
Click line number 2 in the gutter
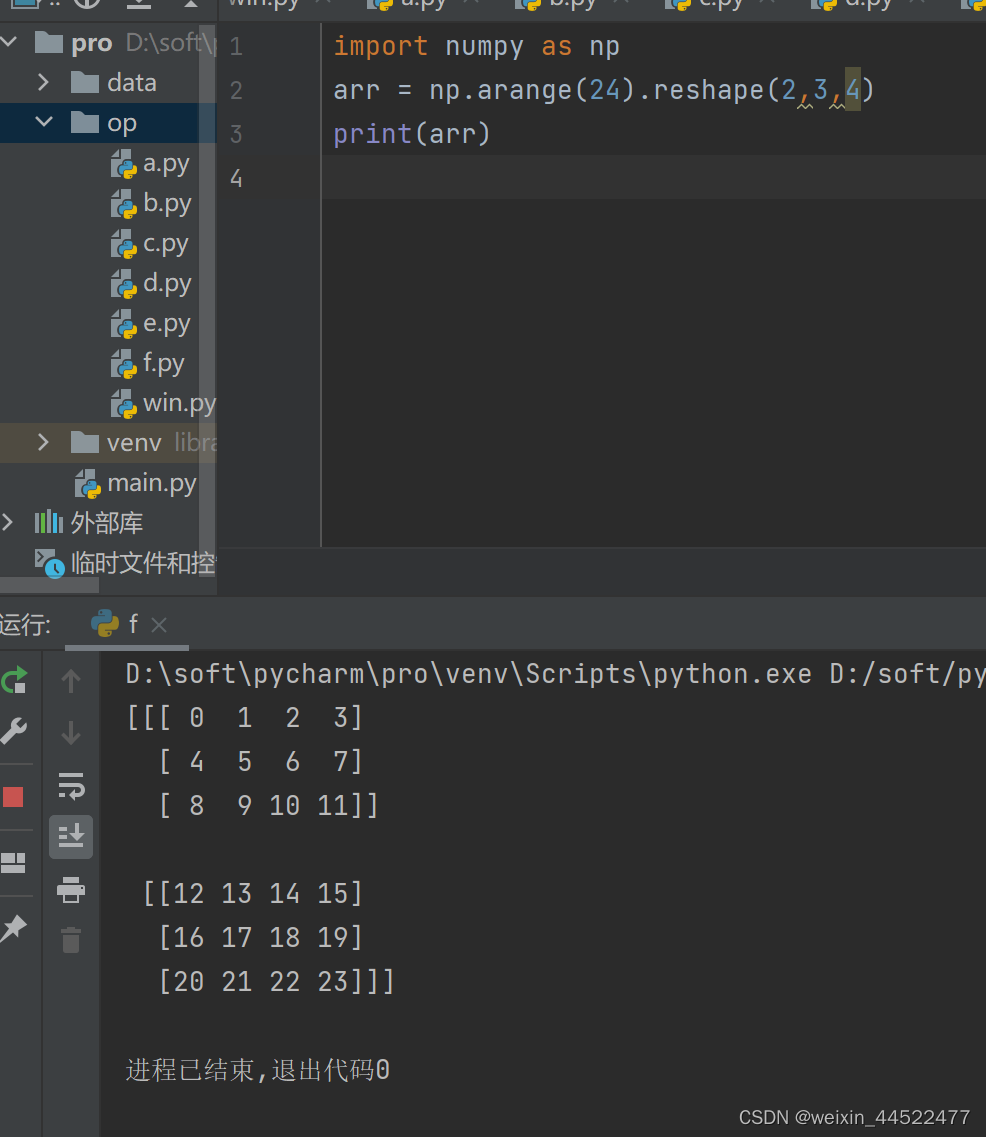(236, 91)
